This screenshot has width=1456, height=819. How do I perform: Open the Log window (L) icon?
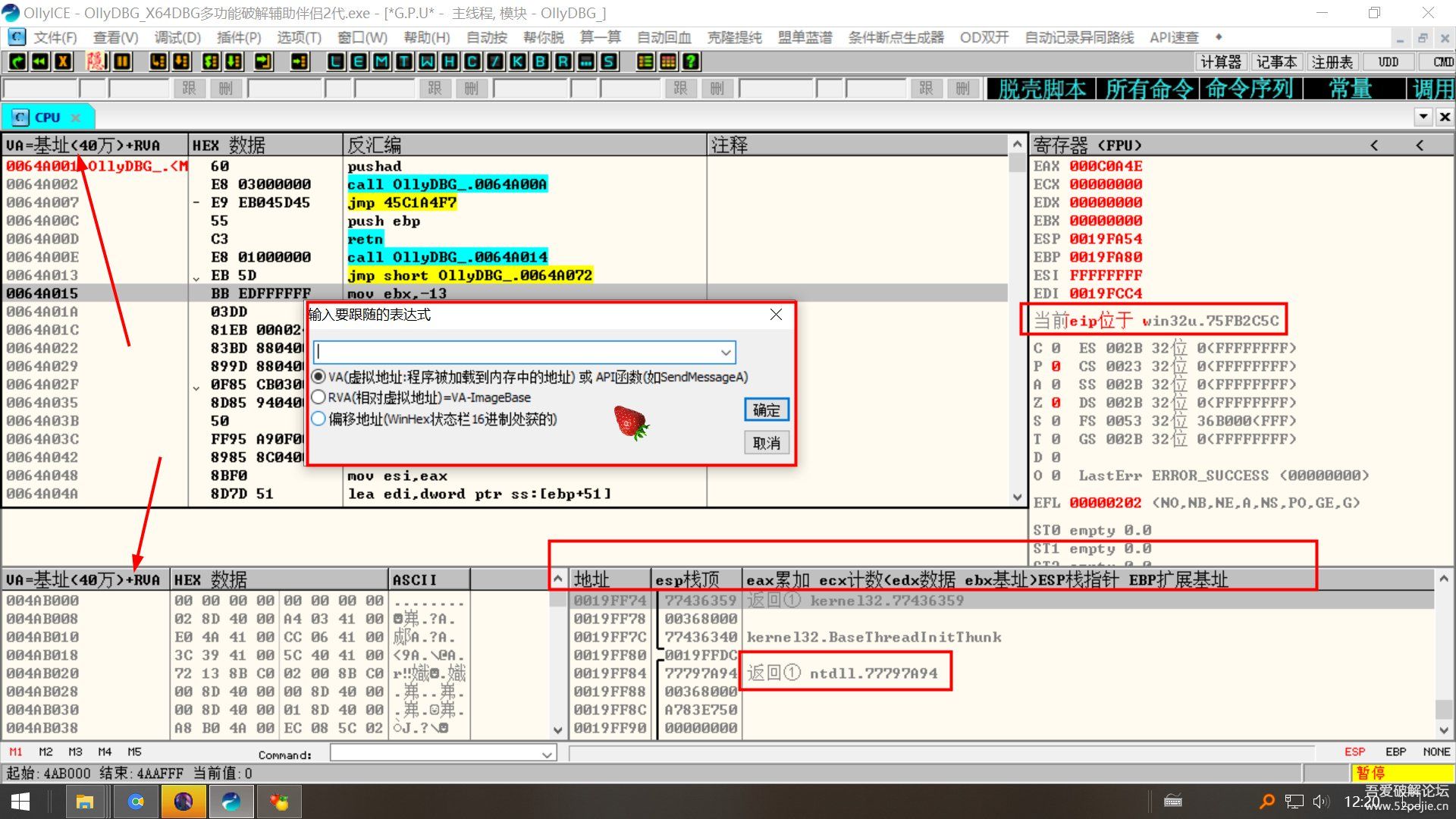point(336,61)
